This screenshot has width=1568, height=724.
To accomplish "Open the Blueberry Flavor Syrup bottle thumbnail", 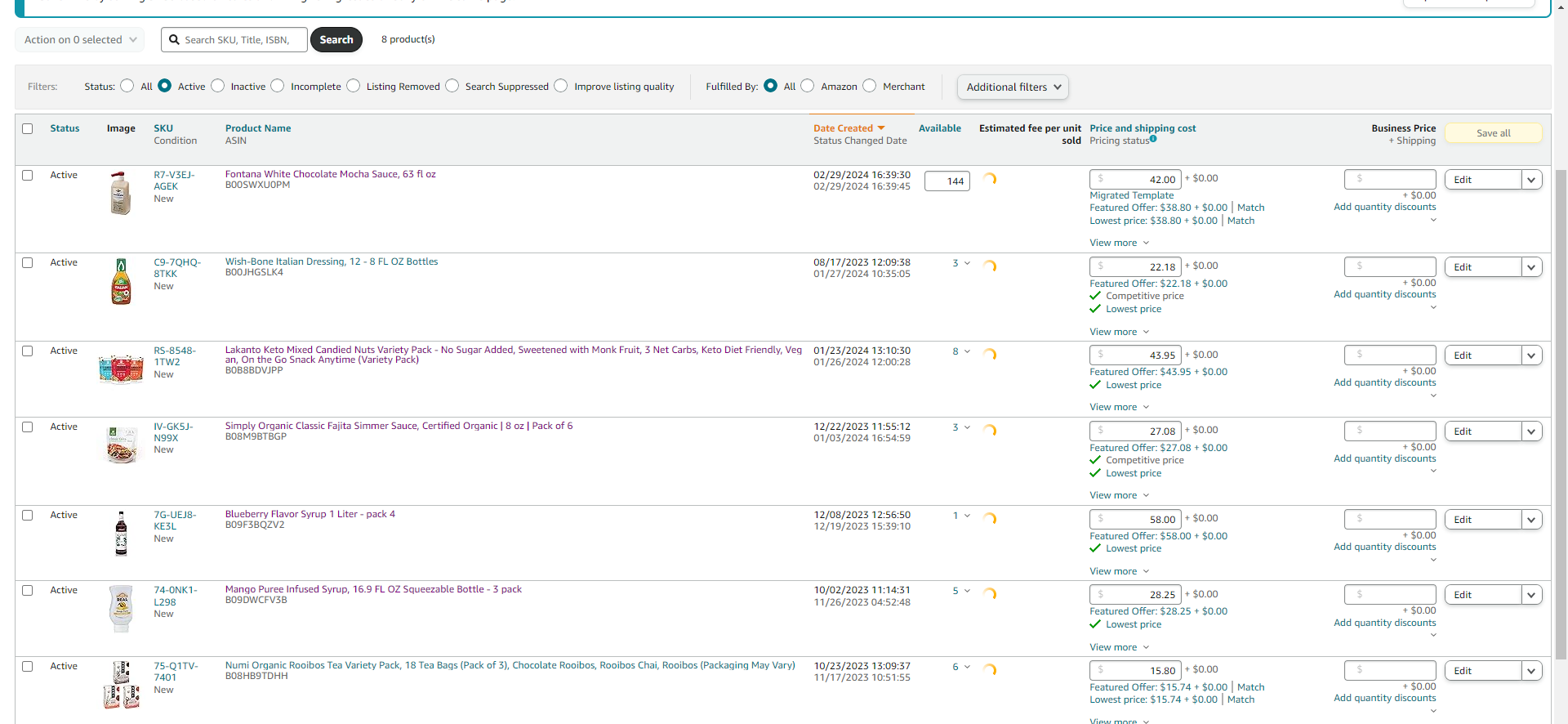I will point(121,534).
